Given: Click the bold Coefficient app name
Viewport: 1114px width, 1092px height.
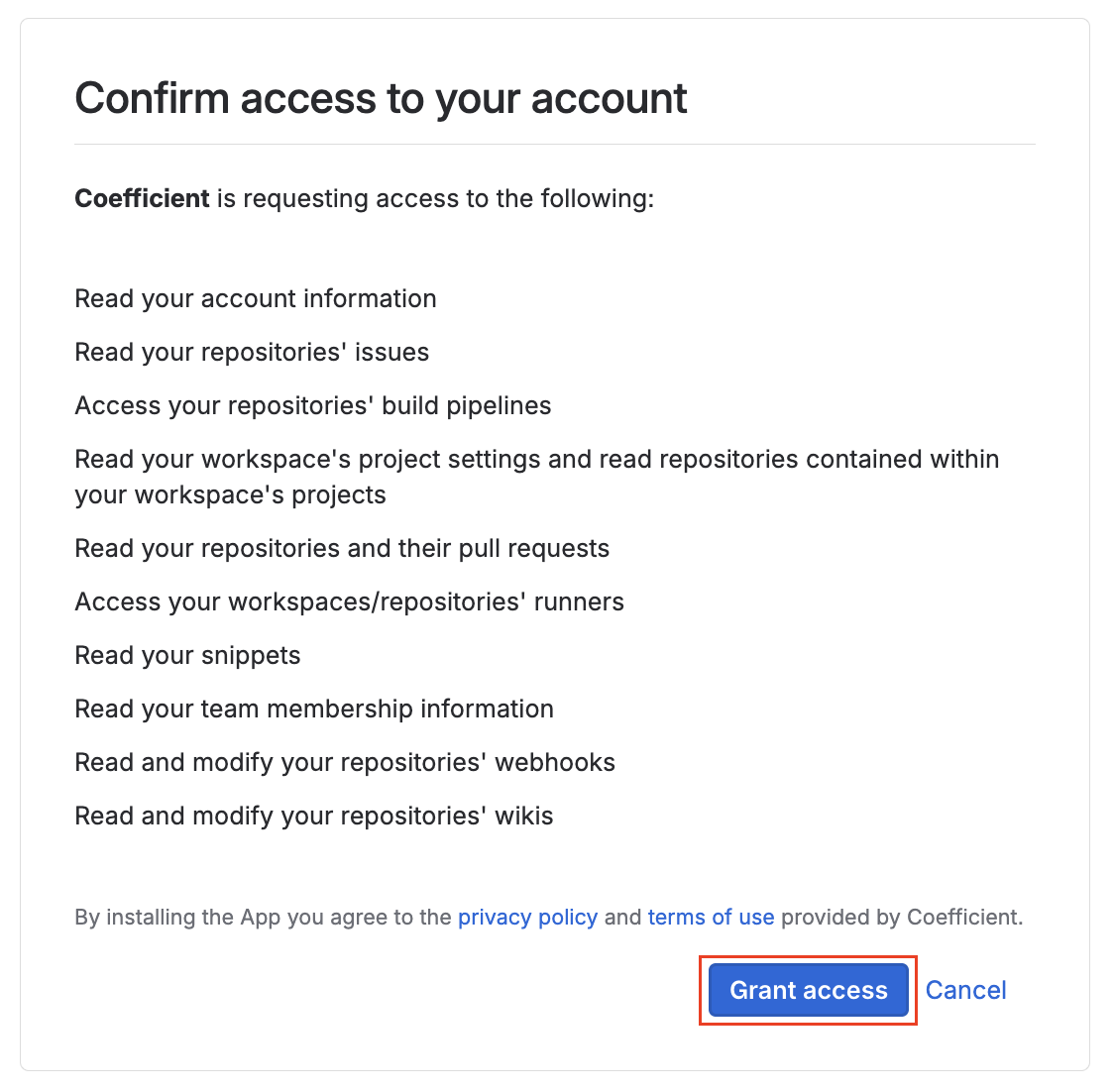Looking at the screenshot, I should tap(142, 198).
